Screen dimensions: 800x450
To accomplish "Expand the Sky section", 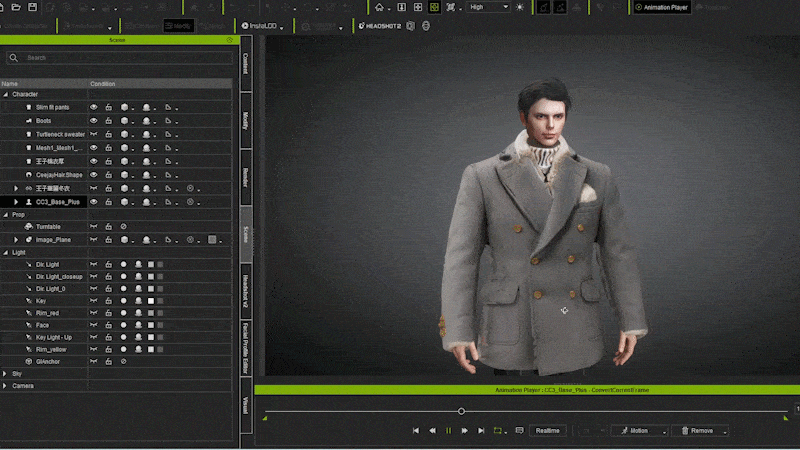I will 5,373.
